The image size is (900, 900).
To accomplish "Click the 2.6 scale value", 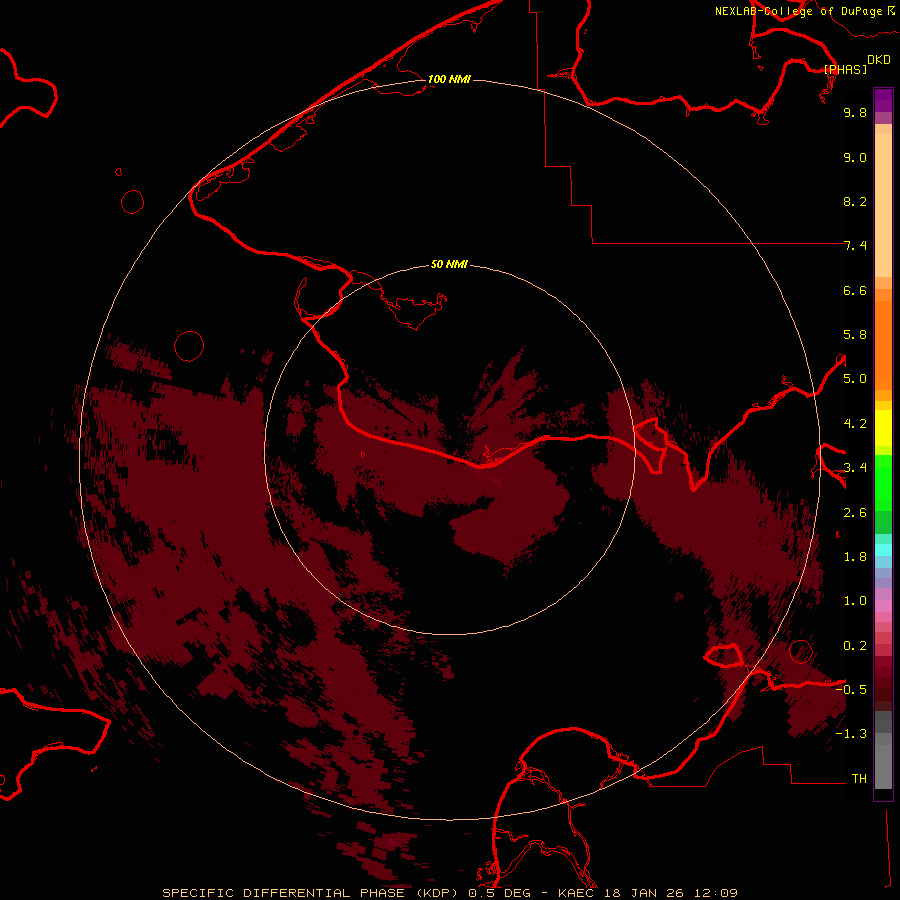I will (x=855, y=513).
